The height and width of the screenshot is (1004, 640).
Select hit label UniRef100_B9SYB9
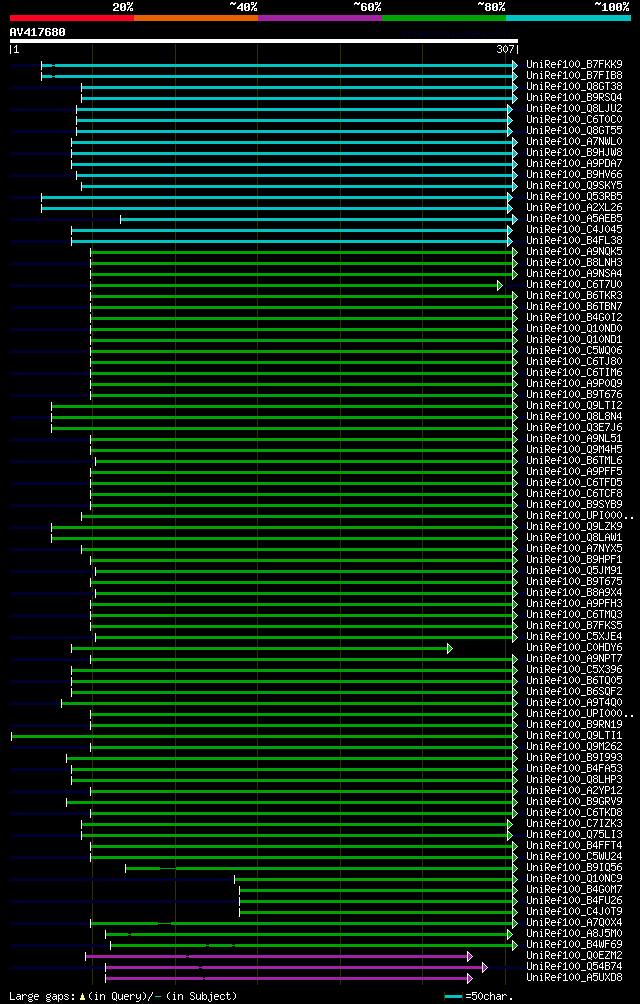[x=574, y=505]
